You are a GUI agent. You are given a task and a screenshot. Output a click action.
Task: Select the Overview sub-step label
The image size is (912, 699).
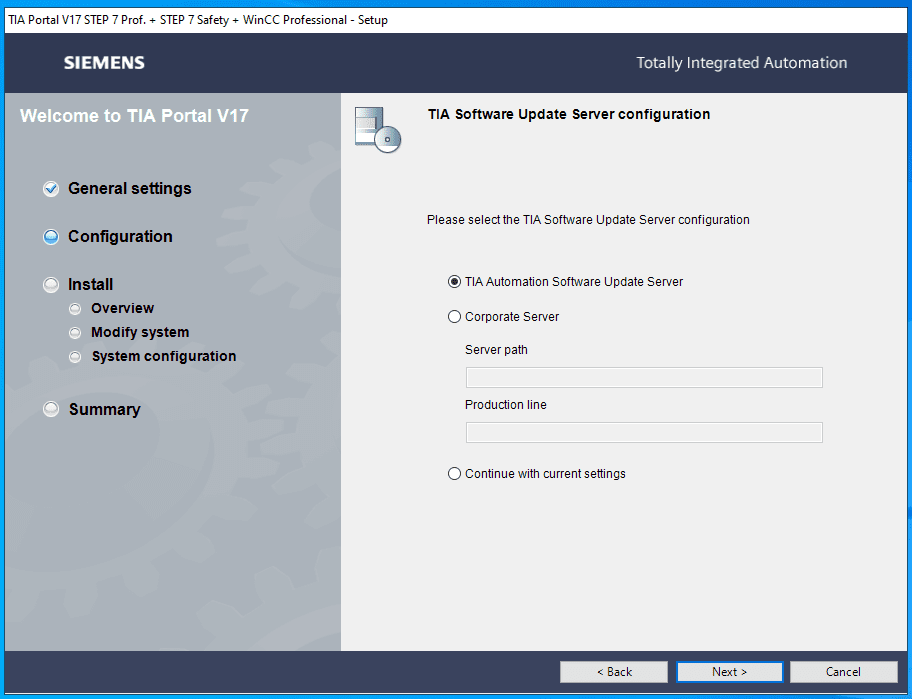coord(123,308)
